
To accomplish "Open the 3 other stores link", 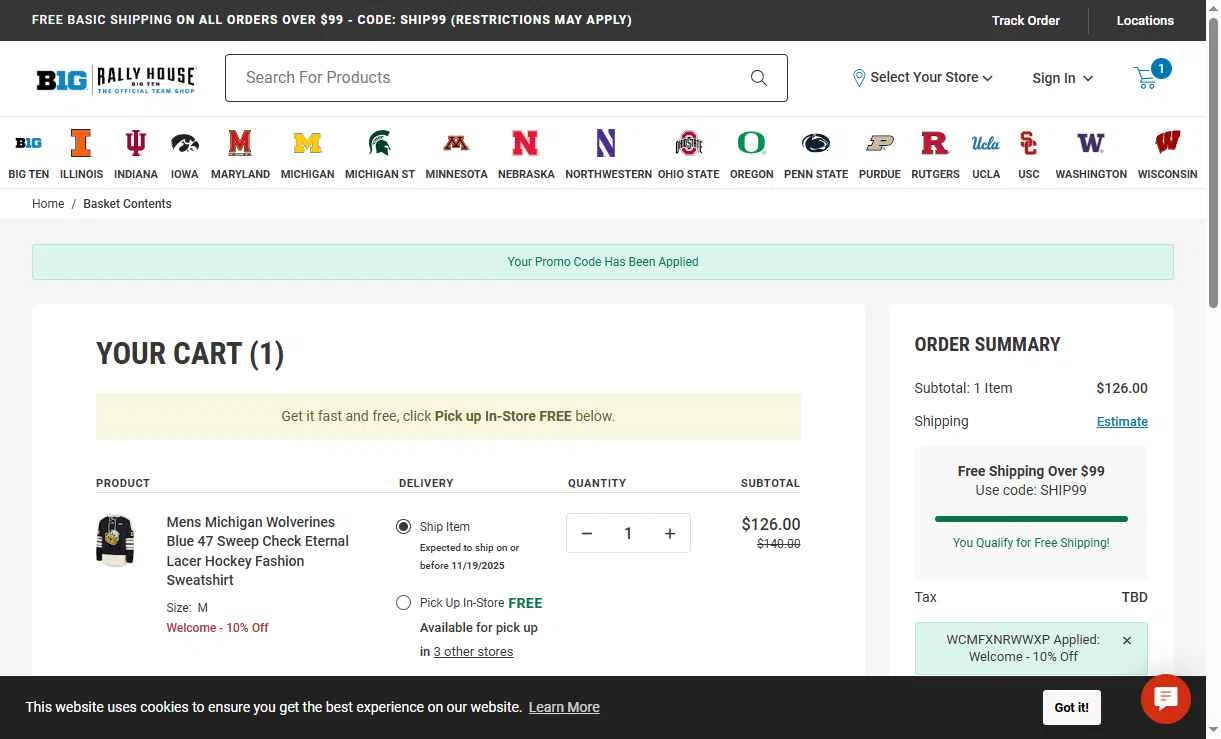I will click(x=473, y=652).
